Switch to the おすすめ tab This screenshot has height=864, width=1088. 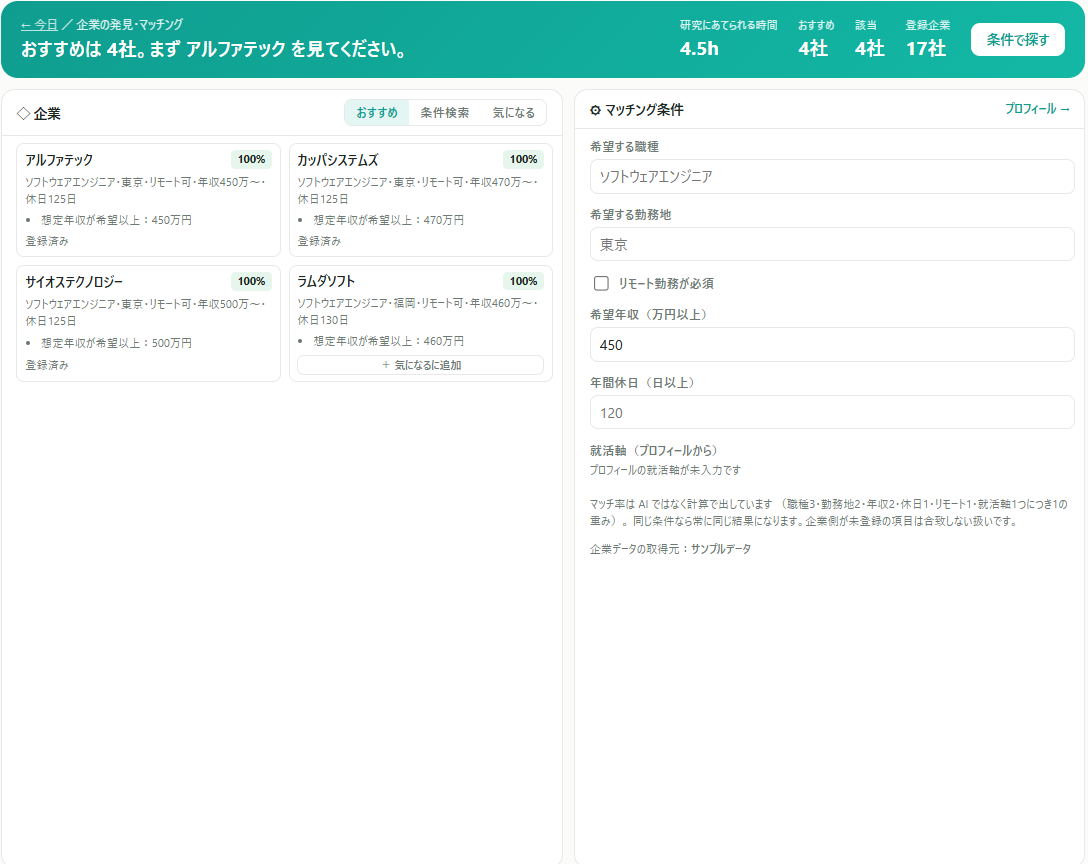pos(377,112)
